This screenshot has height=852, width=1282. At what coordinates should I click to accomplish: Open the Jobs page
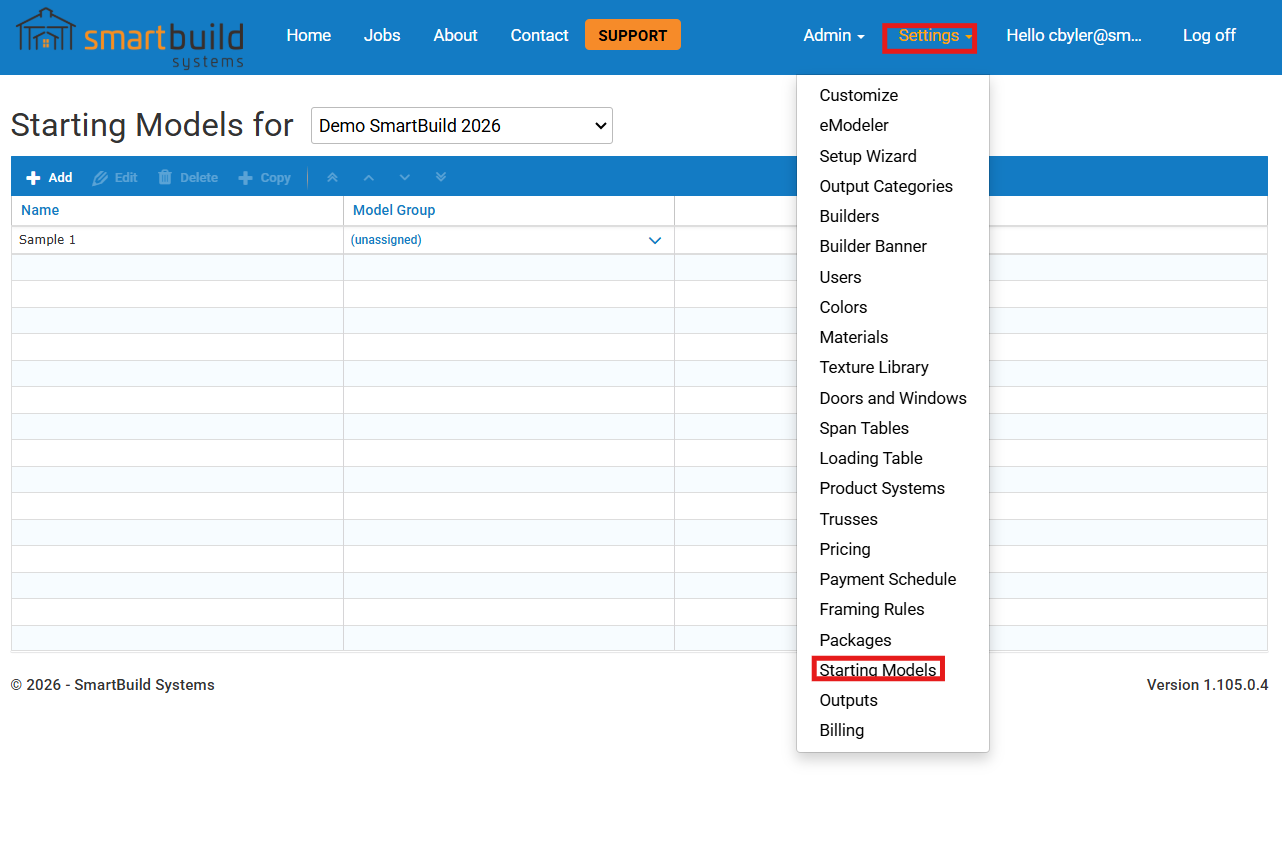coord(382,35)
